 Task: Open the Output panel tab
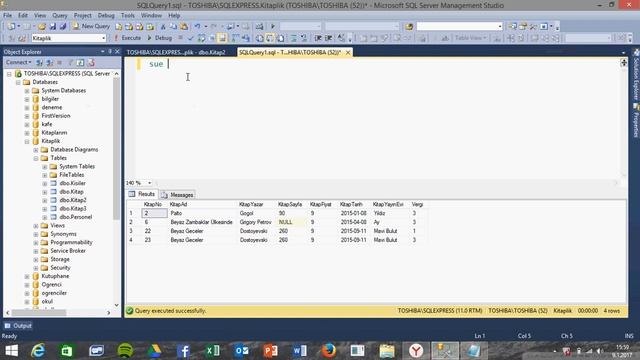18,326
